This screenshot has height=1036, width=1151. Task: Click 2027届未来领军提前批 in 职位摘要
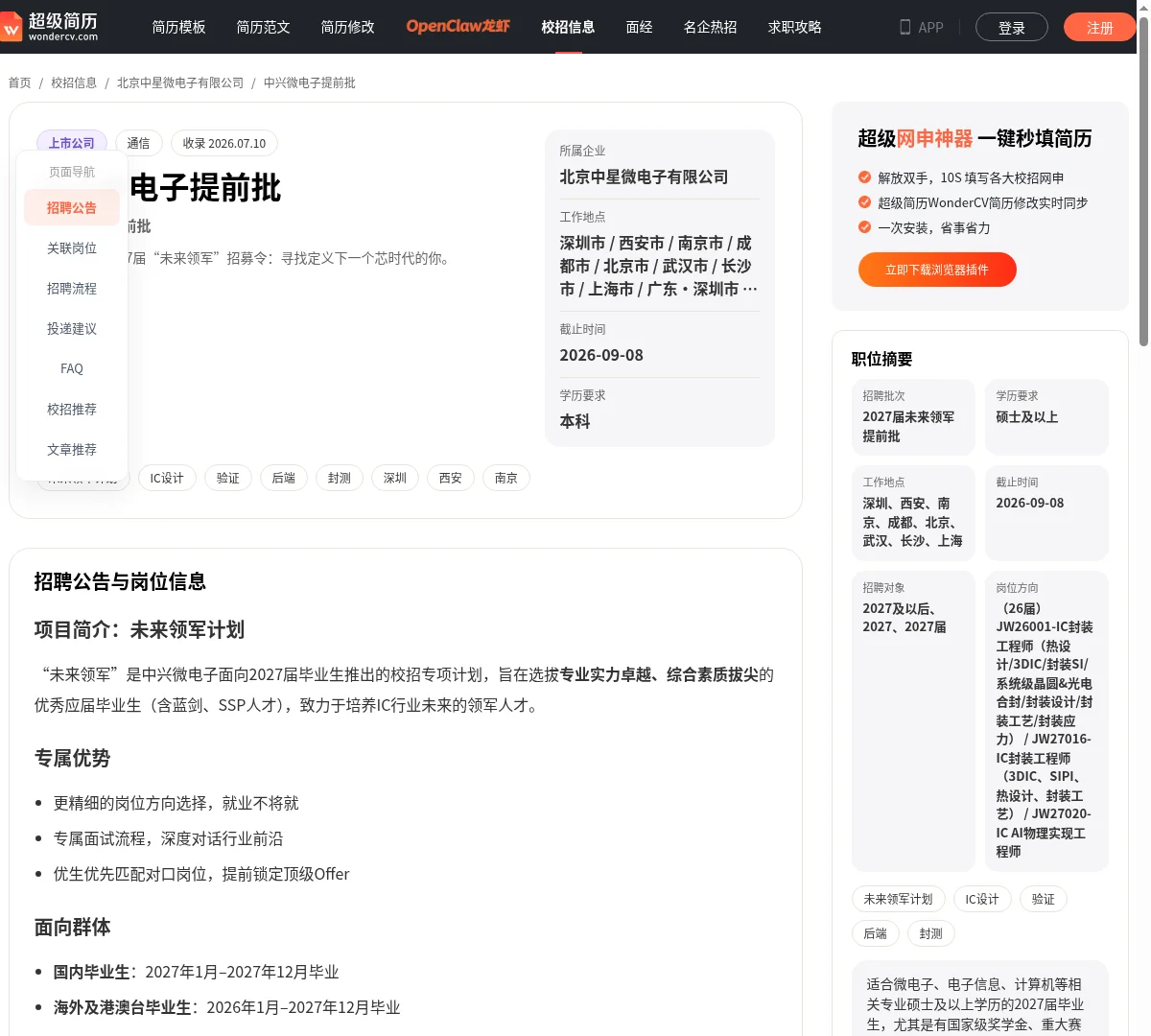(908, 427)
